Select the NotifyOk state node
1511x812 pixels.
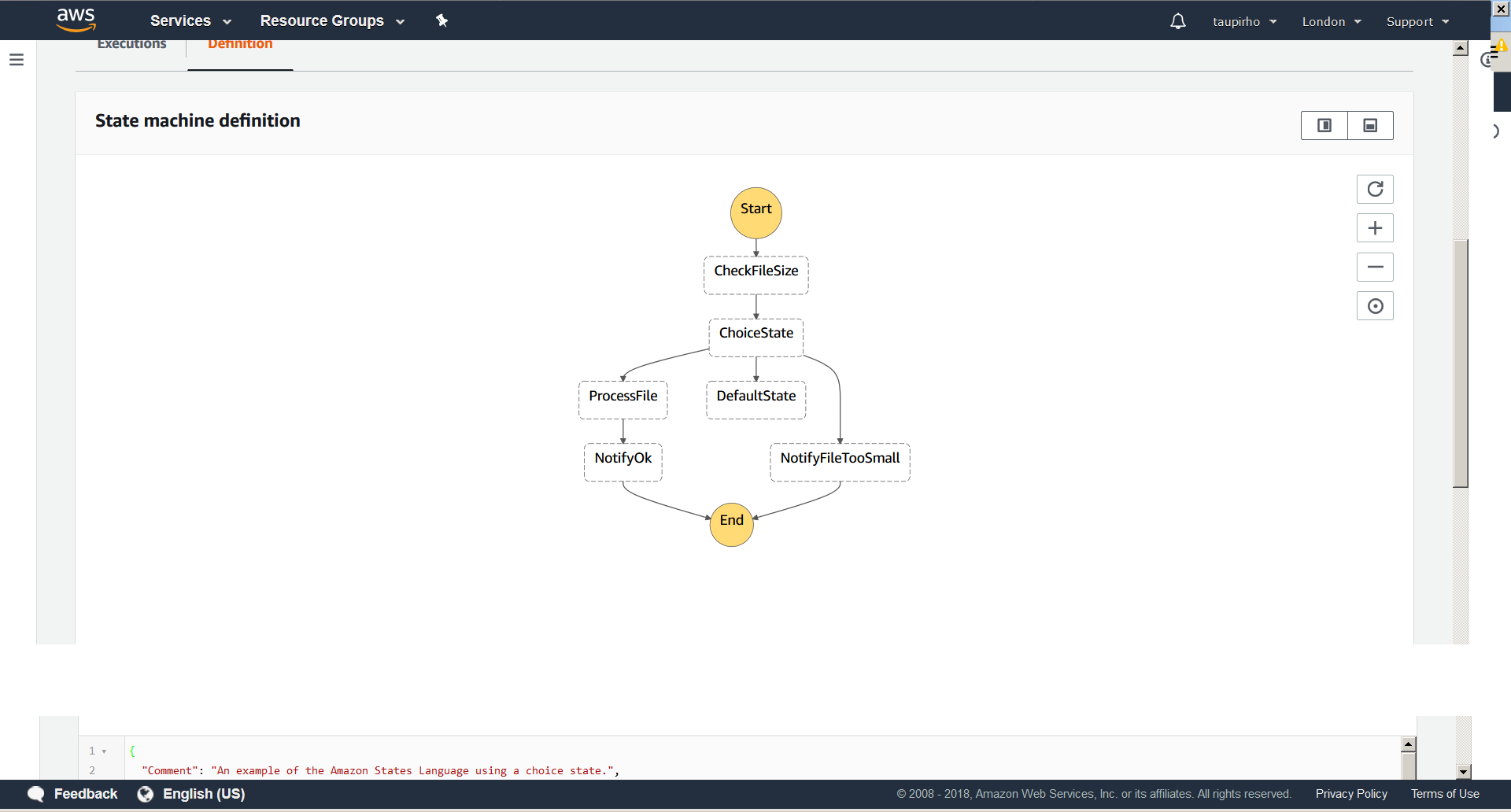pos(623,462)
